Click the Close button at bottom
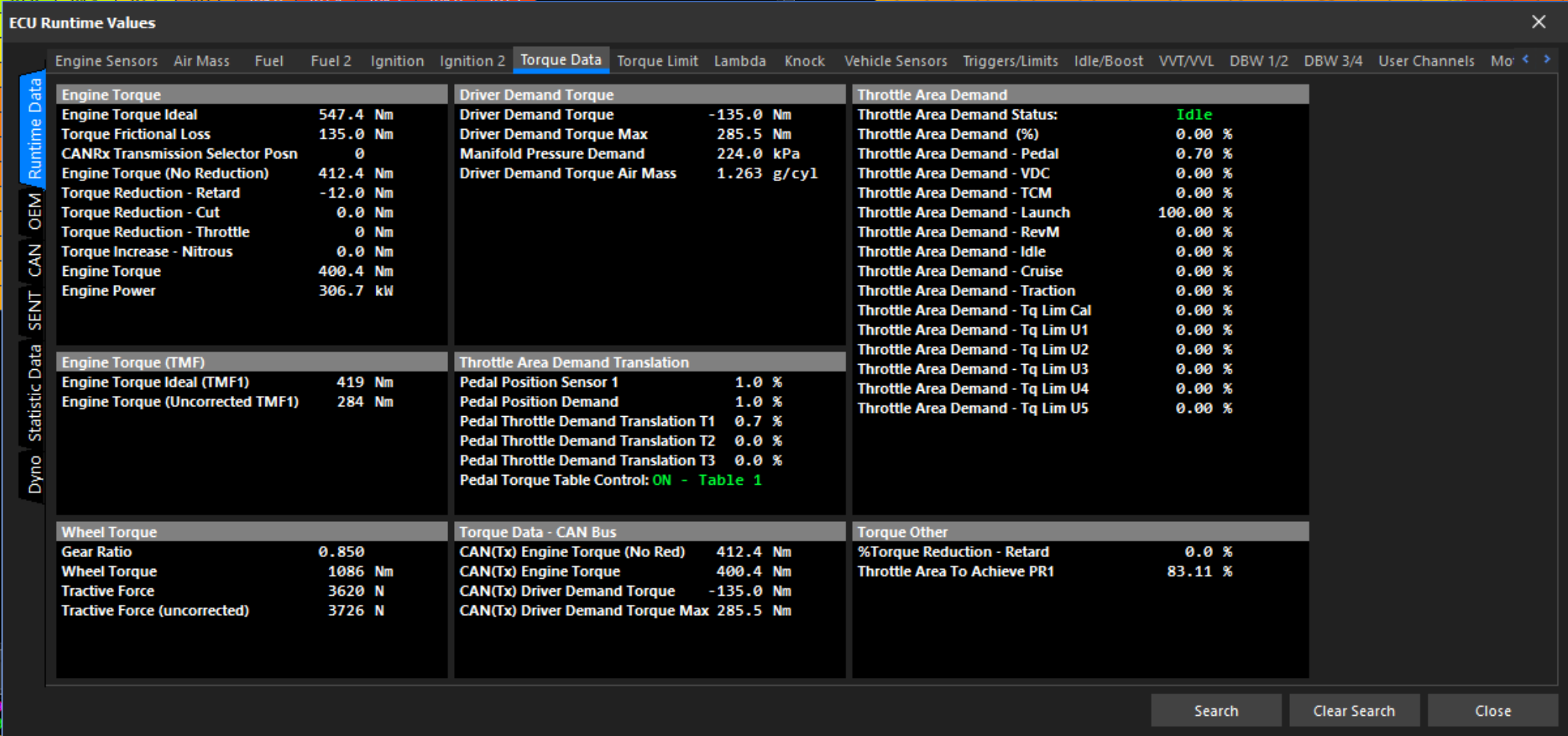The image size is (1568, 736). (x=1493, y=711)
